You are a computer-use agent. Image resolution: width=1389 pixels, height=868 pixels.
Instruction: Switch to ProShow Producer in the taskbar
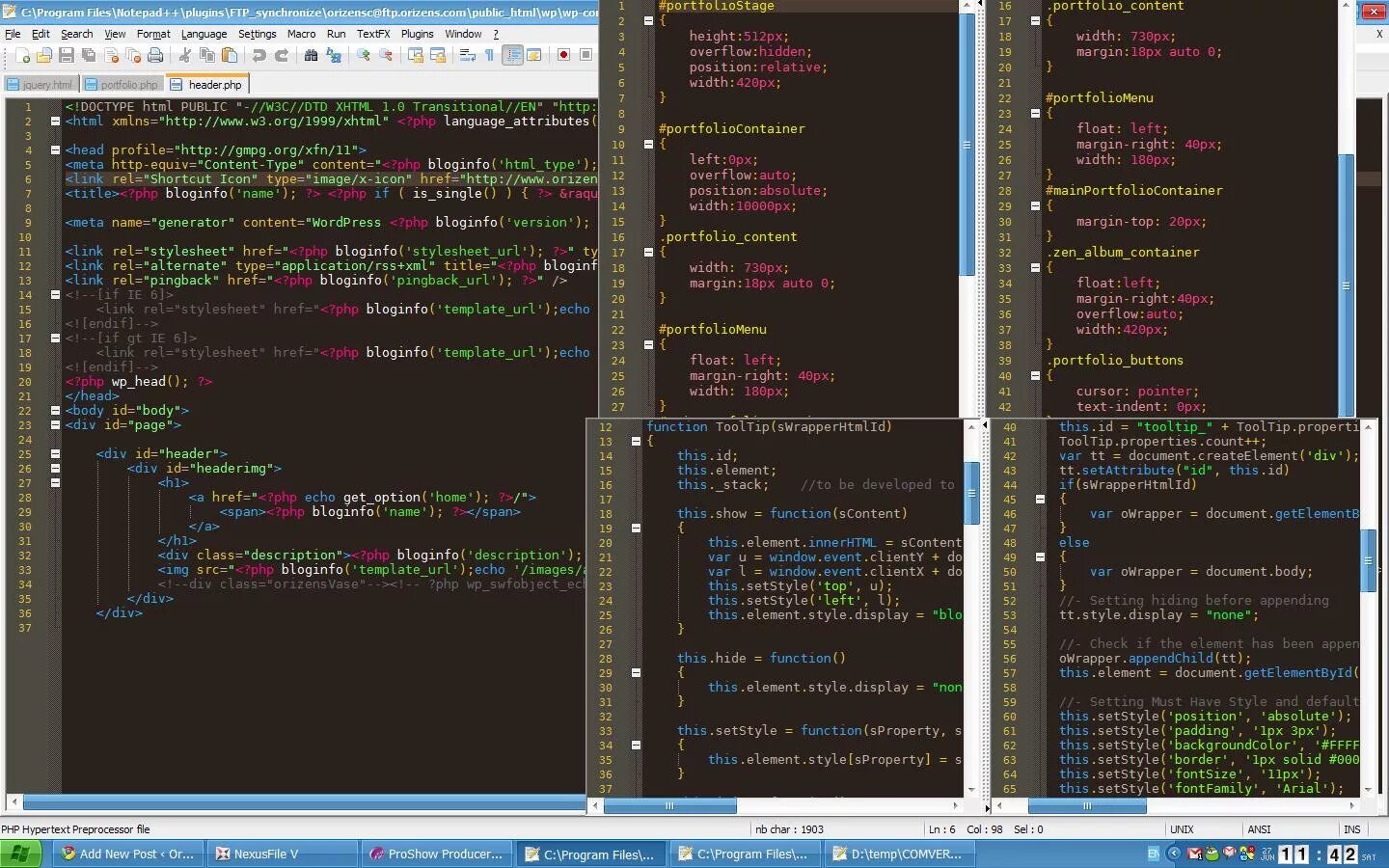tap(437, 854)
